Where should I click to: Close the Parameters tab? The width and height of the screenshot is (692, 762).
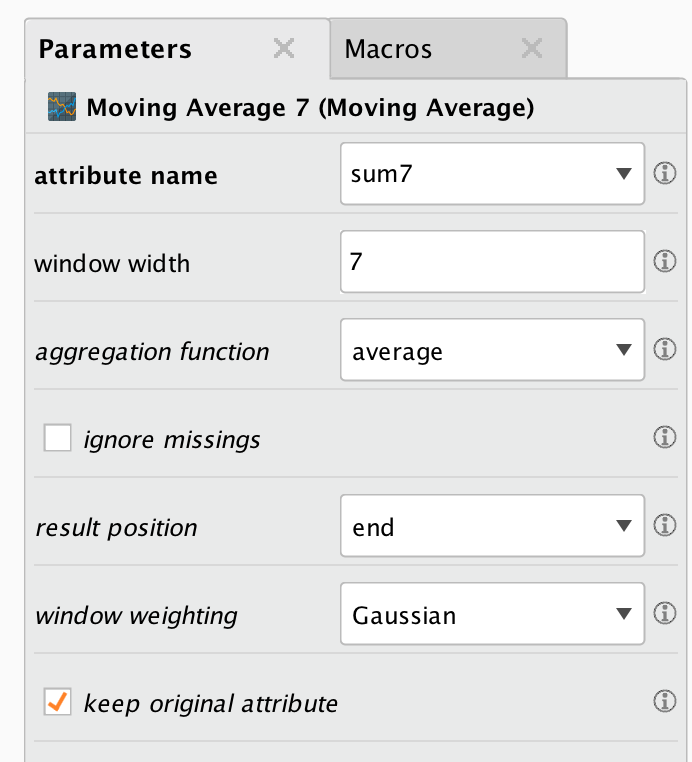284,49
